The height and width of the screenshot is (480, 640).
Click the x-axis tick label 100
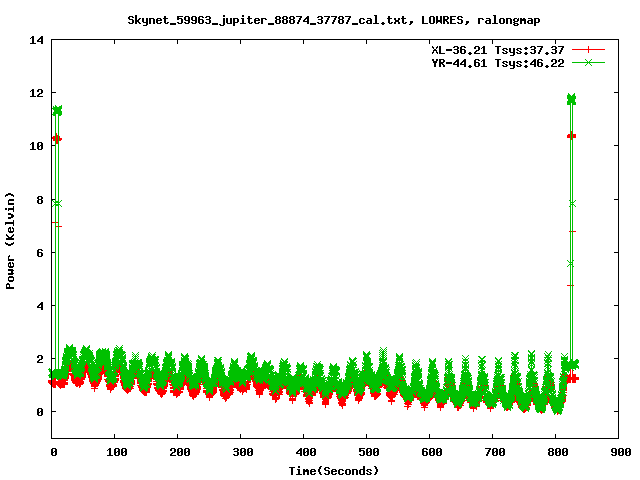[117, 452]
